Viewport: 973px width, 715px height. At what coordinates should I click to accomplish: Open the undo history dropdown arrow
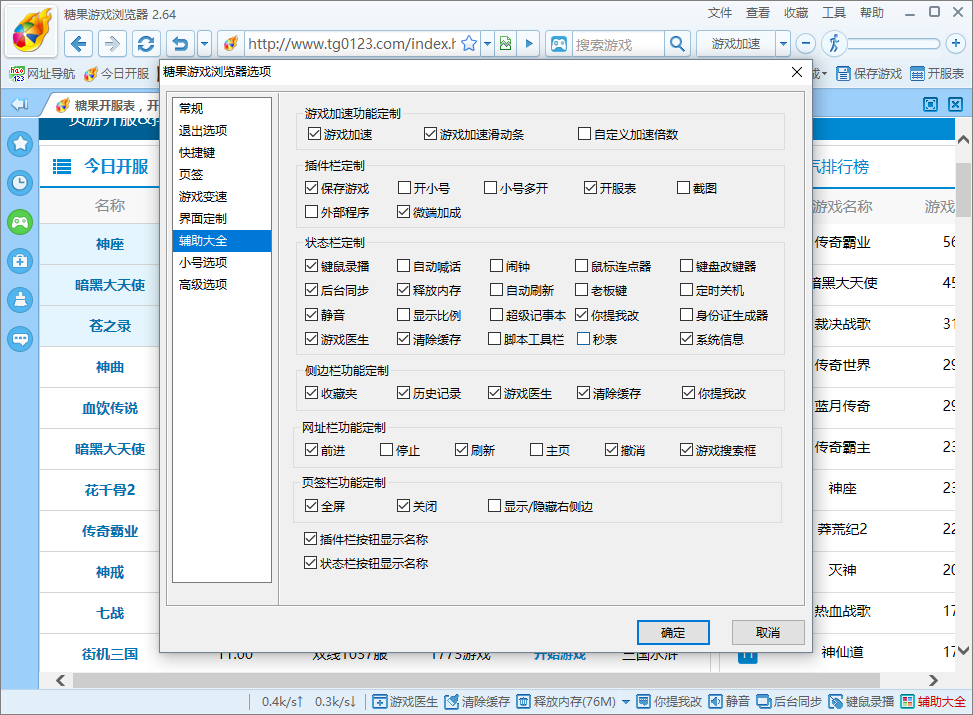(204, 43)
